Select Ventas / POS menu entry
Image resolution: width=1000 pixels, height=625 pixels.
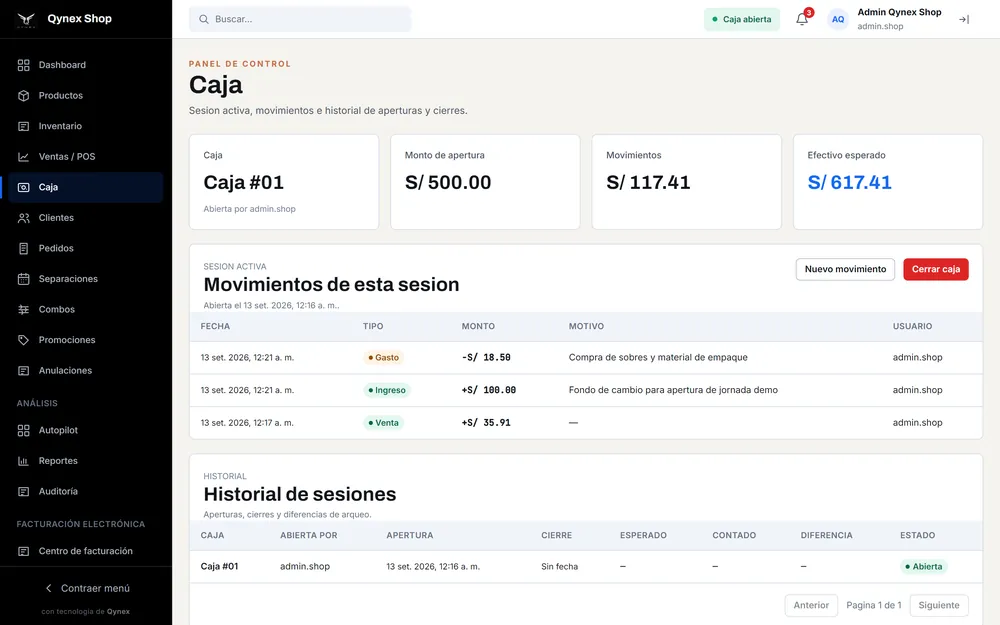[x=86, y=157]
